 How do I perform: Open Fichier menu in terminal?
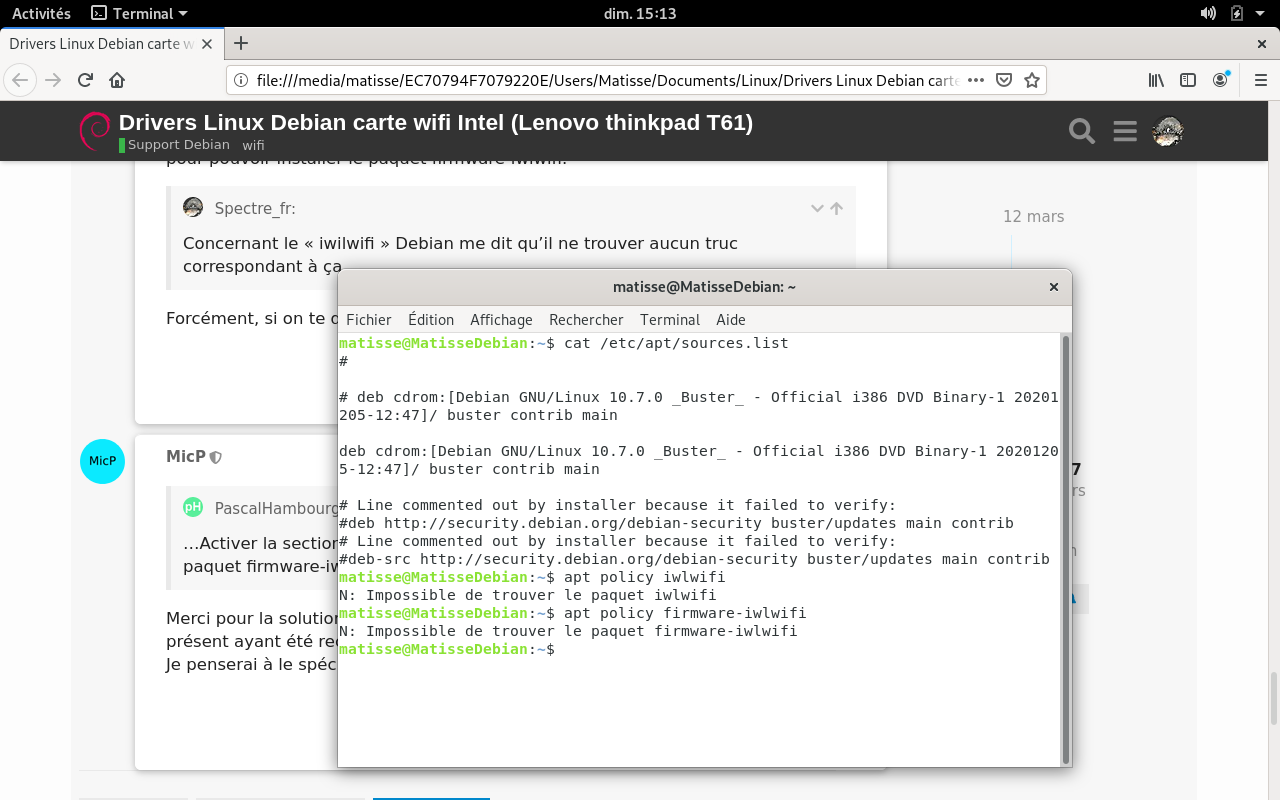tap(369, 319)
